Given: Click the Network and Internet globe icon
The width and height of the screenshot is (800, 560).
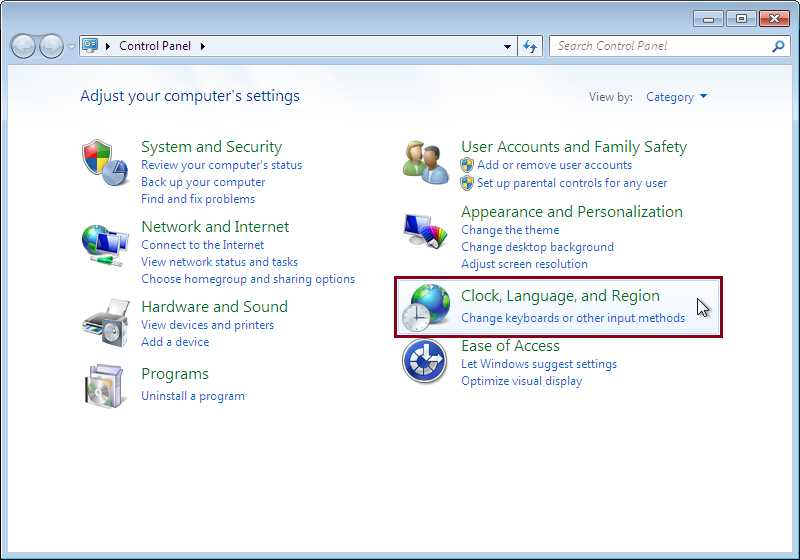Looking at the screenshot, I should click(x=105, y=246).
